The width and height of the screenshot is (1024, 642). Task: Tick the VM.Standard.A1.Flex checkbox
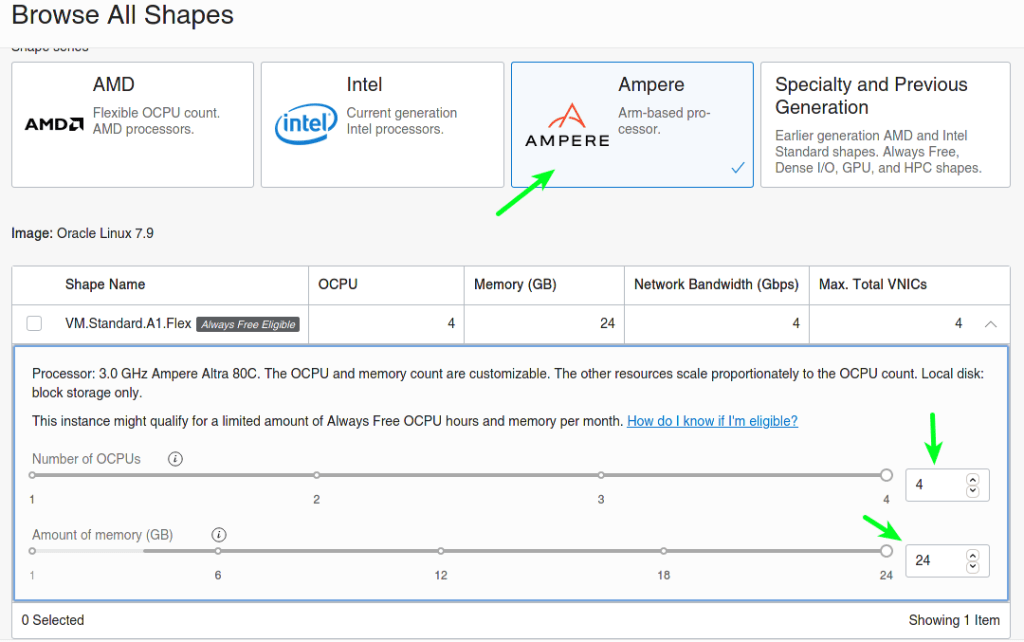click(34, 323)
